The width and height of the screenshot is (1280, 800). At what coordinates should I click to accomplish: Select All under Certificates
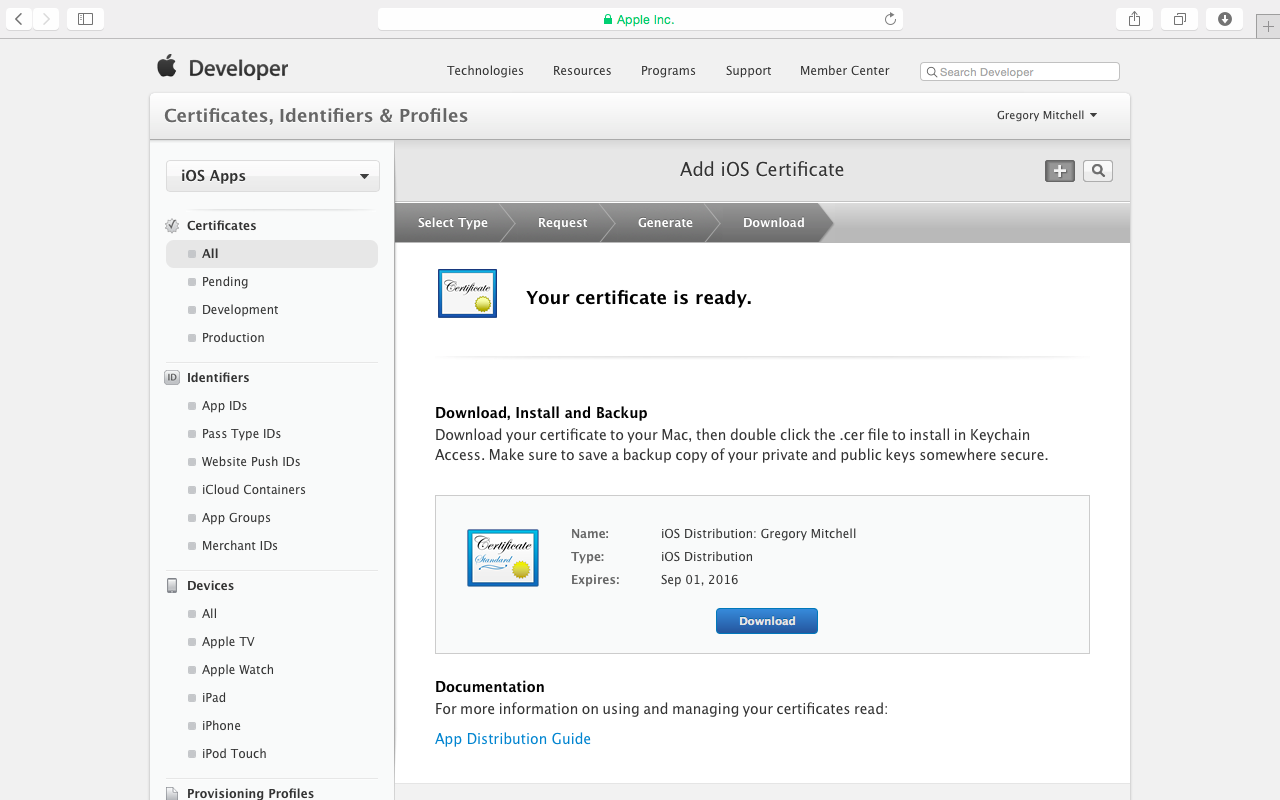[272, 254]
